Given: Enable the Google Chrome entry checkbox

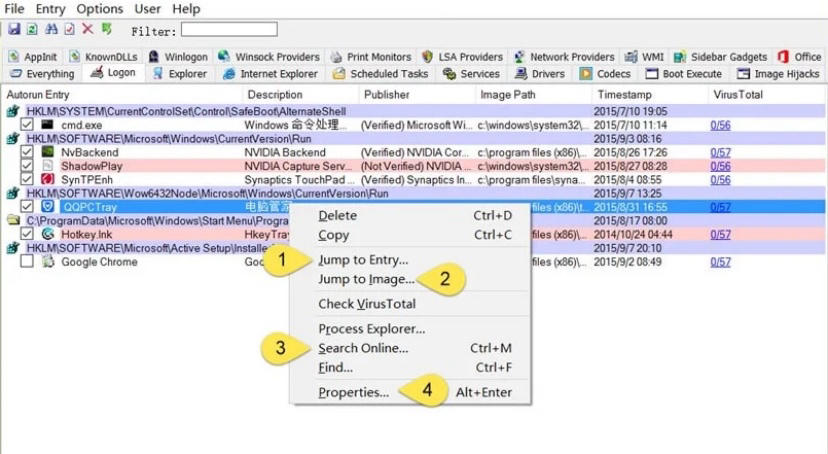Looking at the screenshot, I should [27, 262].
